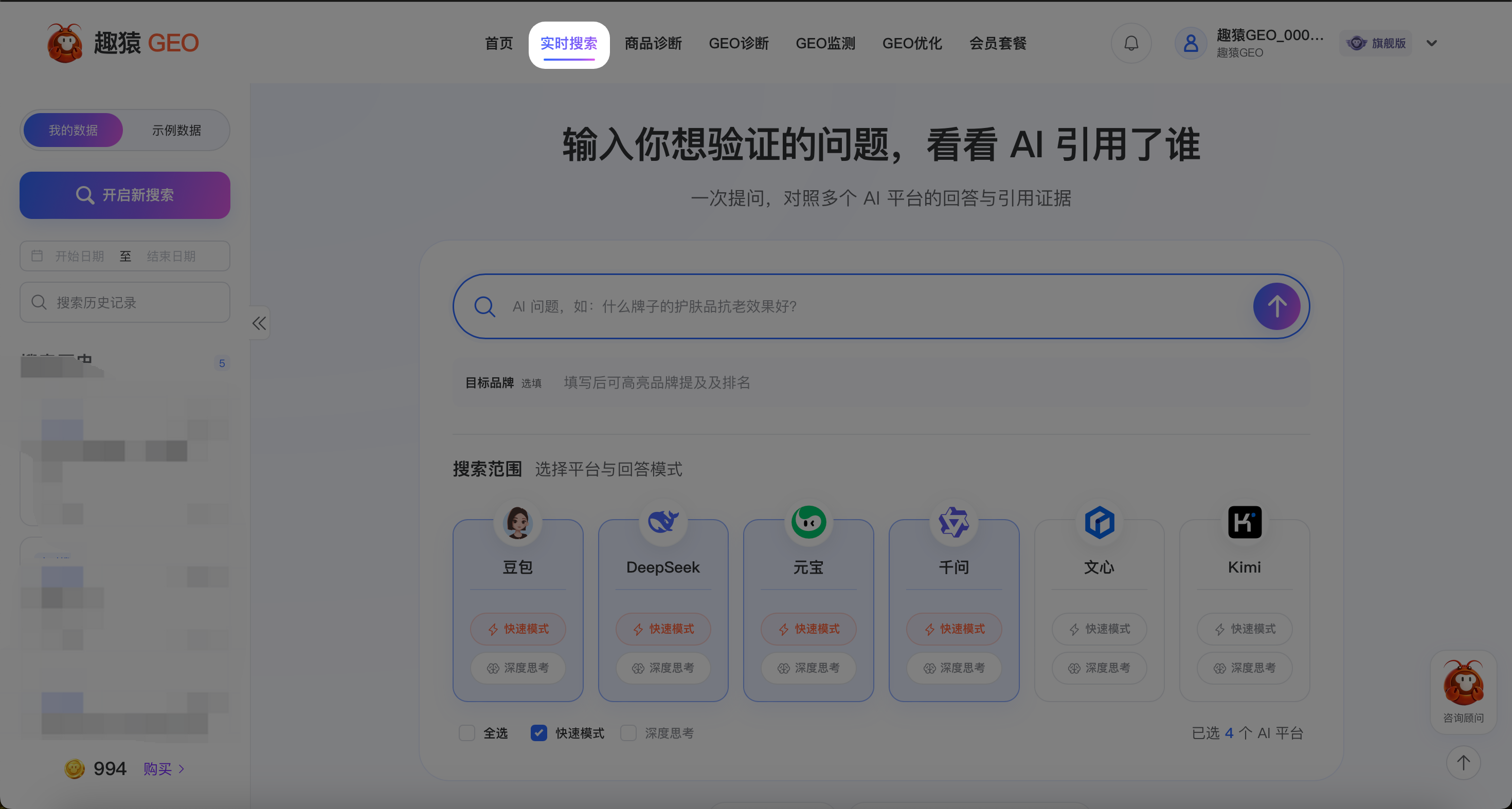This screenshot has width=1512, height=809.
Task: Select the 文心 platform icon
Action: 1100,522
